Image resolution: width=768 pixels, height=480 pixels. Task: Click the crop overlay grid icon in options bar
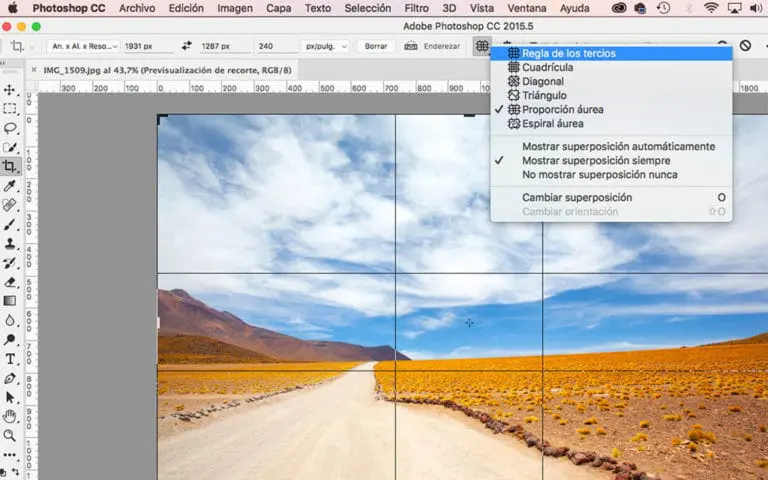click(x=482, y=46)
